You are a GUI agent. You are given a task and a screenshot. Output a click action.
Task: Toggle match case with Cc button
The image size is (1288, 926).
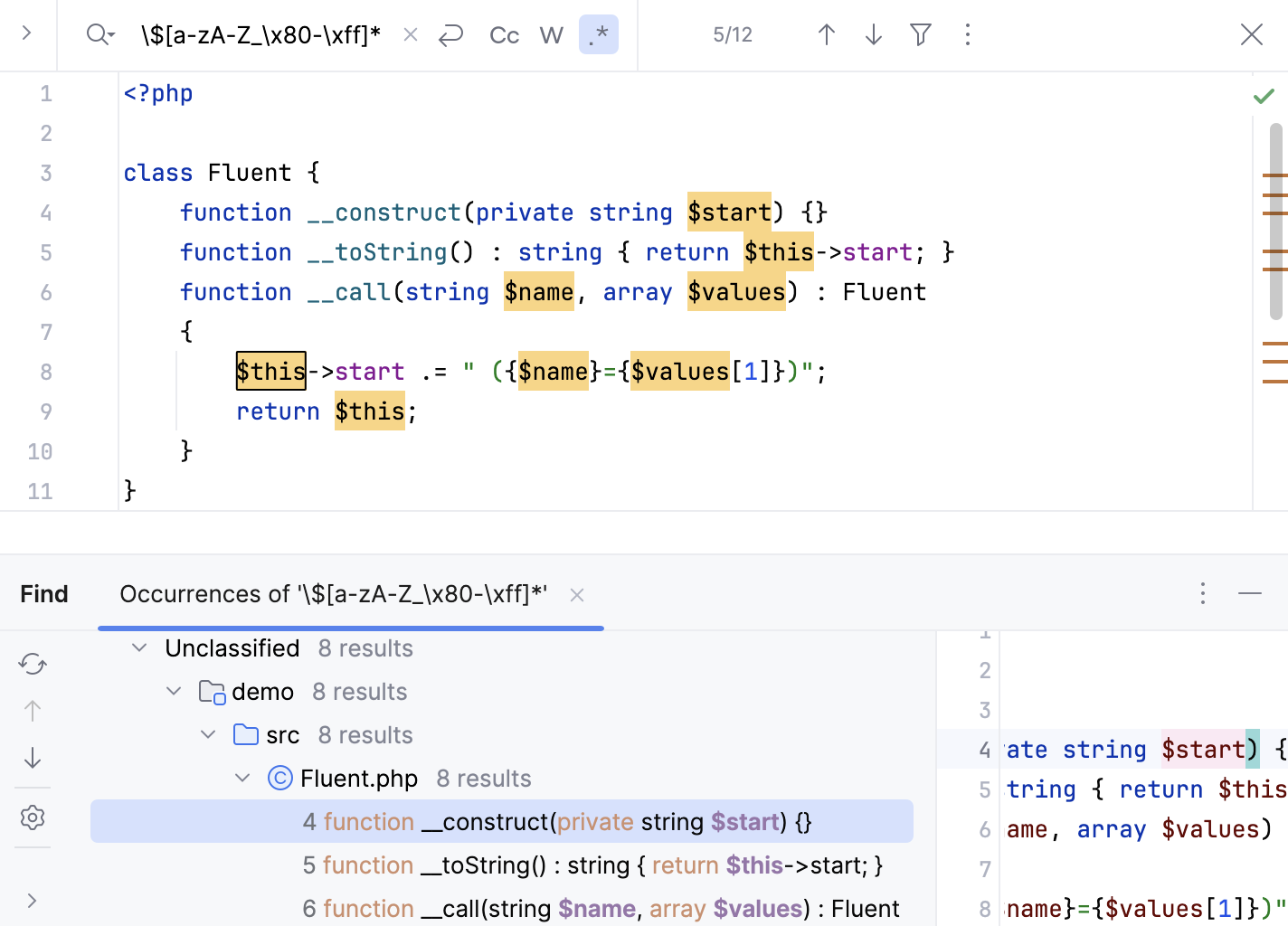pyautogui.click(x=503, y=34)
